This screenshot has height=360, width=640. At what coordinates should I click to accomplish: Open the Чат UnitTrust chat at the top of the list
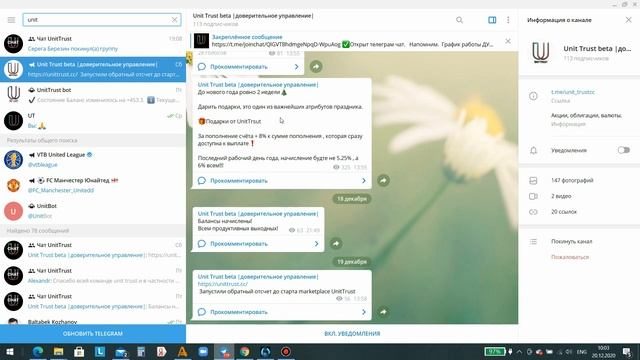pos(93,44)
